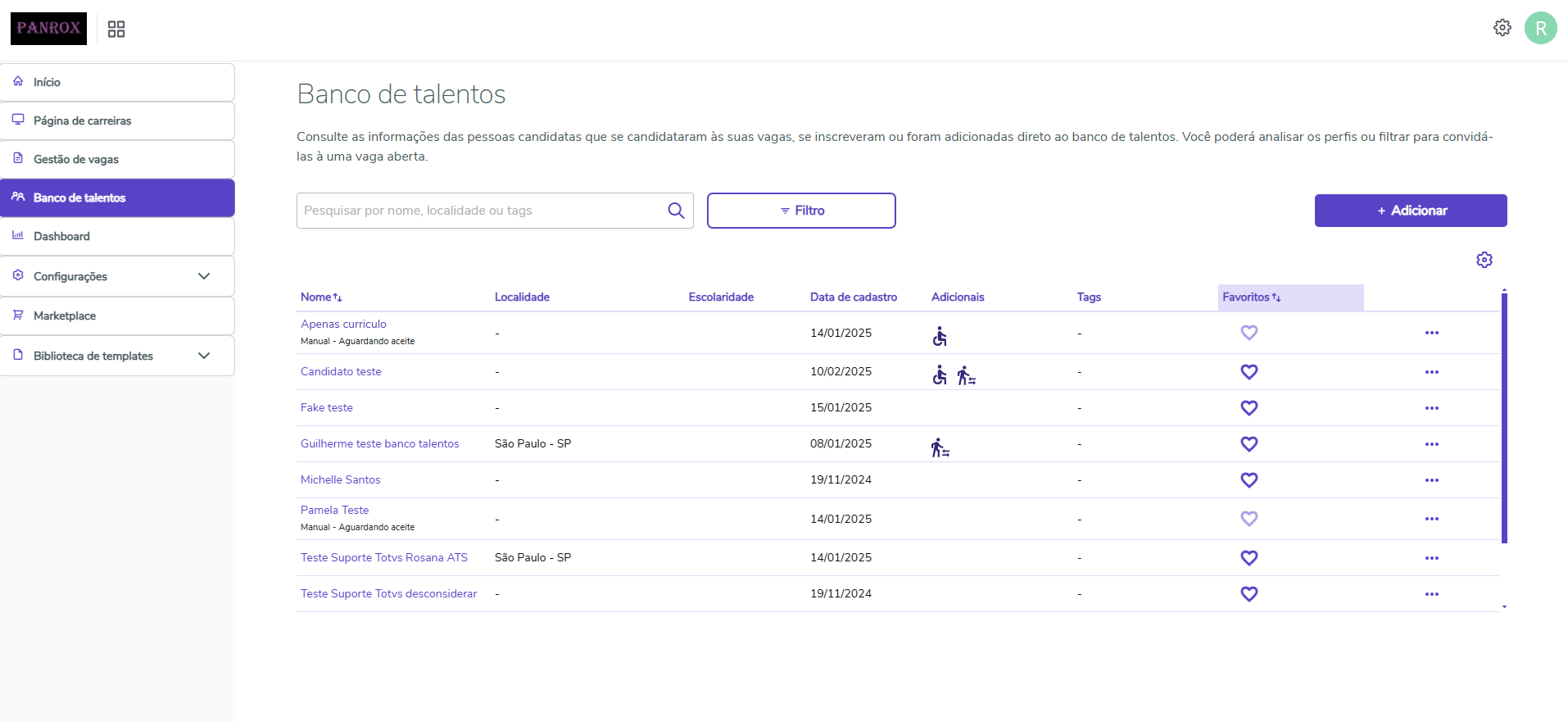Expand the Configurações menu chevron

204,276
